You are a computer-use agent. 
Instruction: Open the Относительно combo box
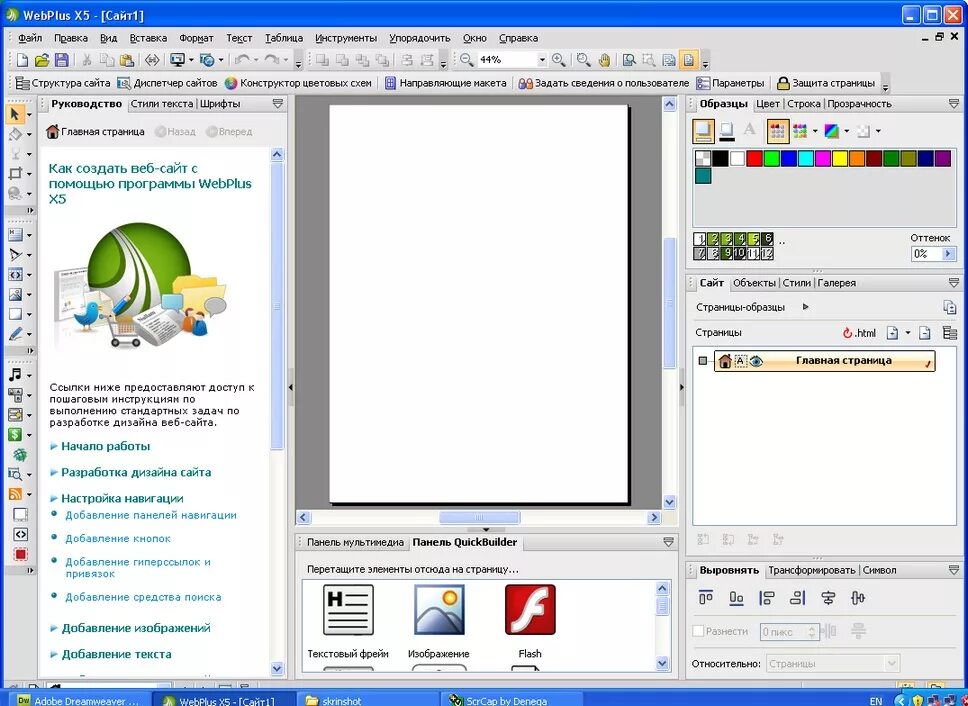click(x=832, y=664)
